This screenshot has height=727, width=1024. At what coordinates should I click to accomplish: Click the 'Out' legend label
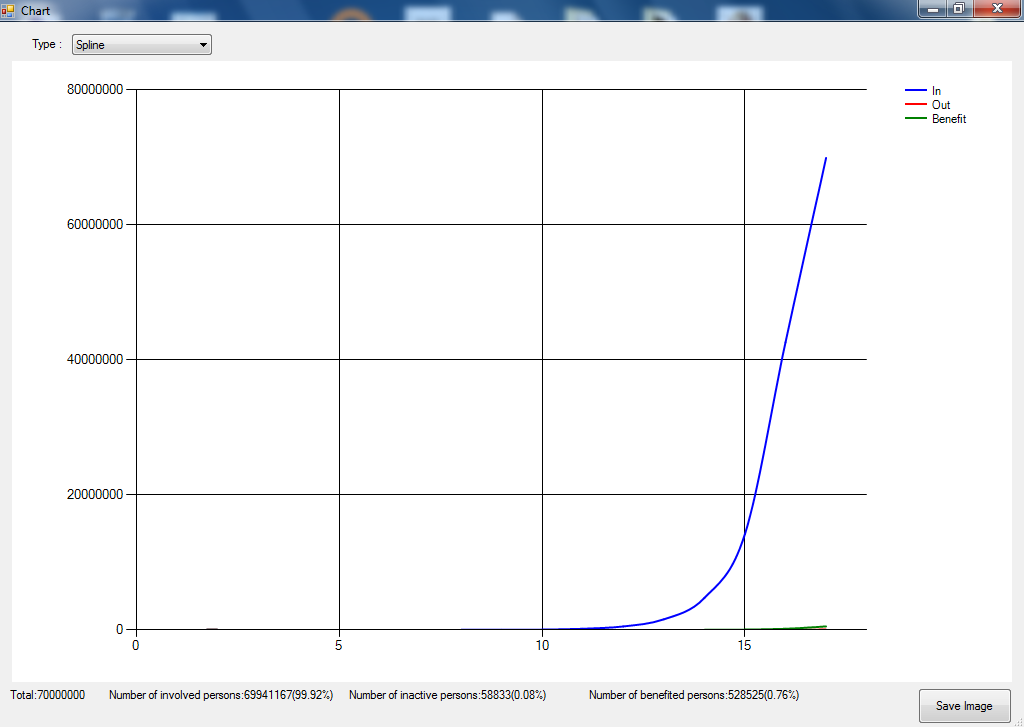click(x=941, y=105)
